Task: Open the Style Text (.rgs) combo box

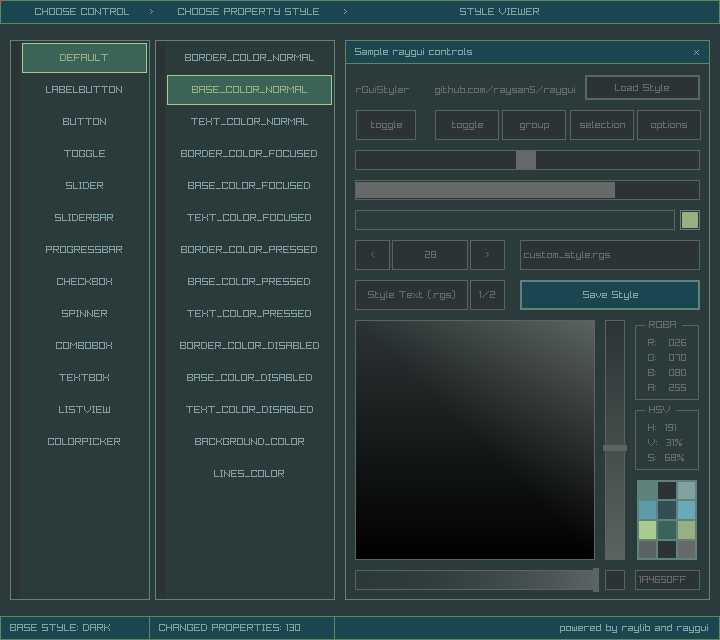Action: click(411, 295)
